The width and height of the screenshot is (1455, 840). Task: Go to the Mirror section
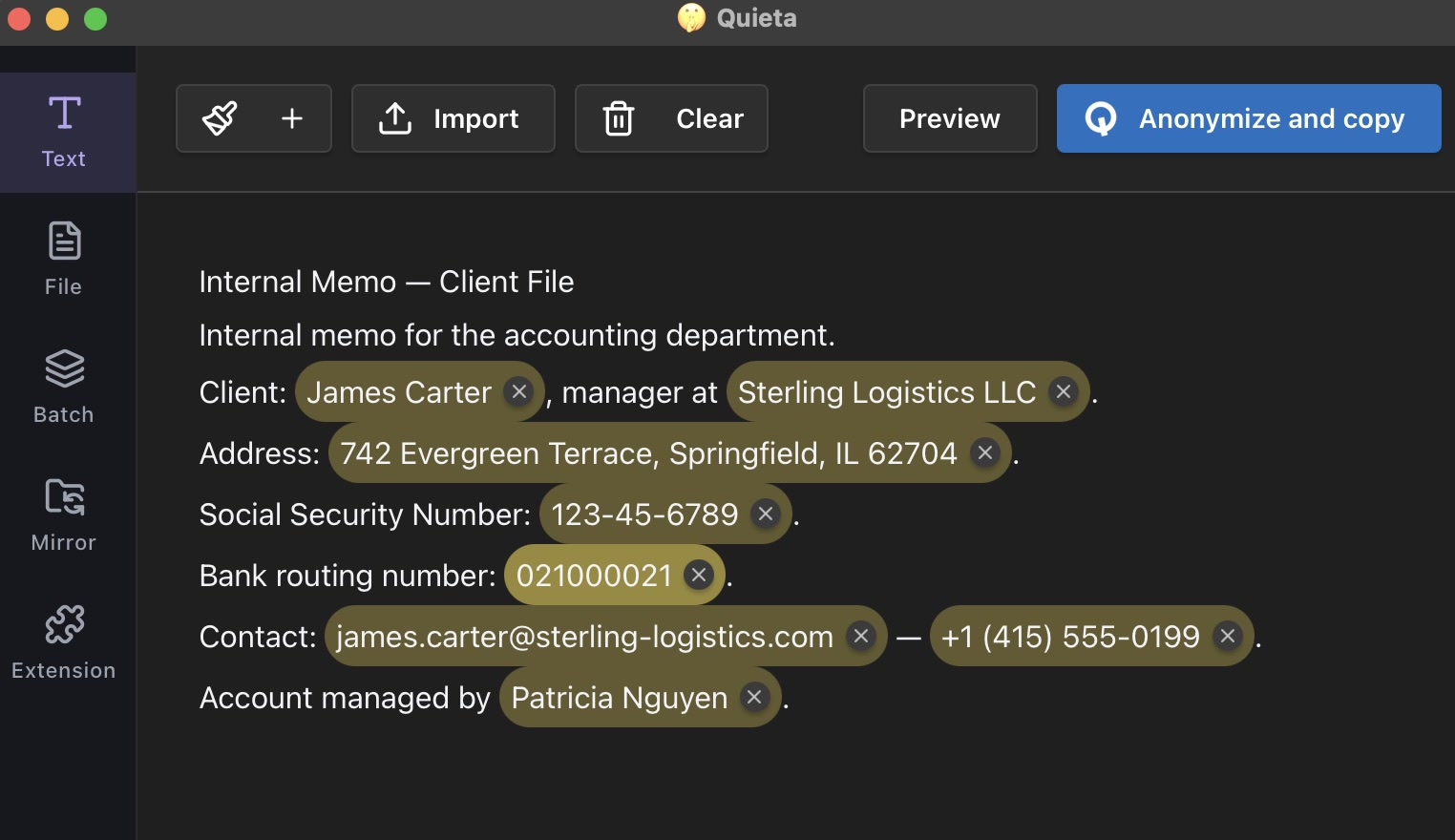(64, 515)
